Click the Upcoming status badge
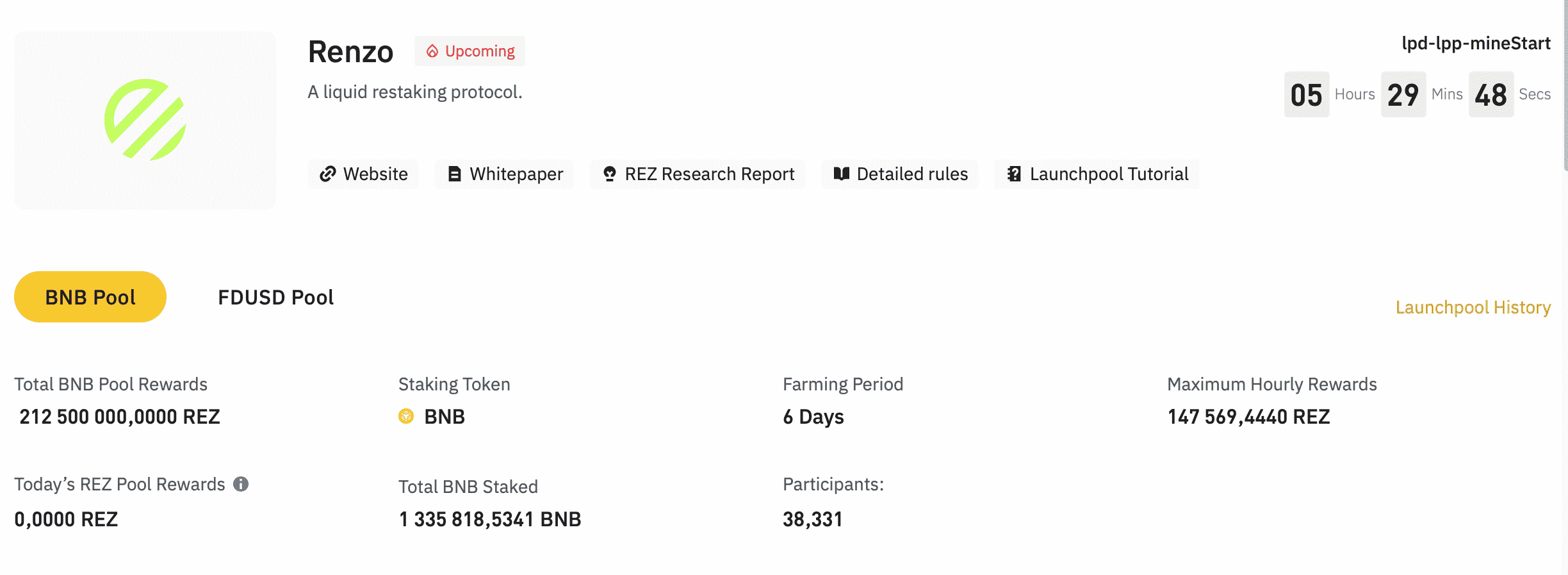Viewport: 1568px width, 575px height. (x=479, y=51)
